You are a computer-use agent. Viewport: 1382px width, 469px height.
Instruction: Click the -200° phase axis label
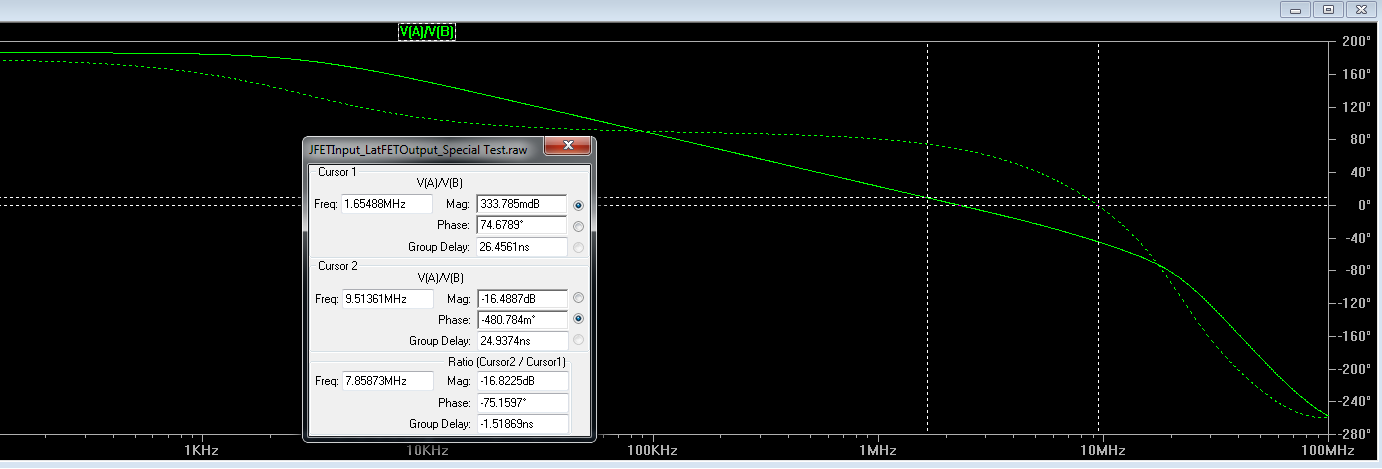[x=1354, y=369]
